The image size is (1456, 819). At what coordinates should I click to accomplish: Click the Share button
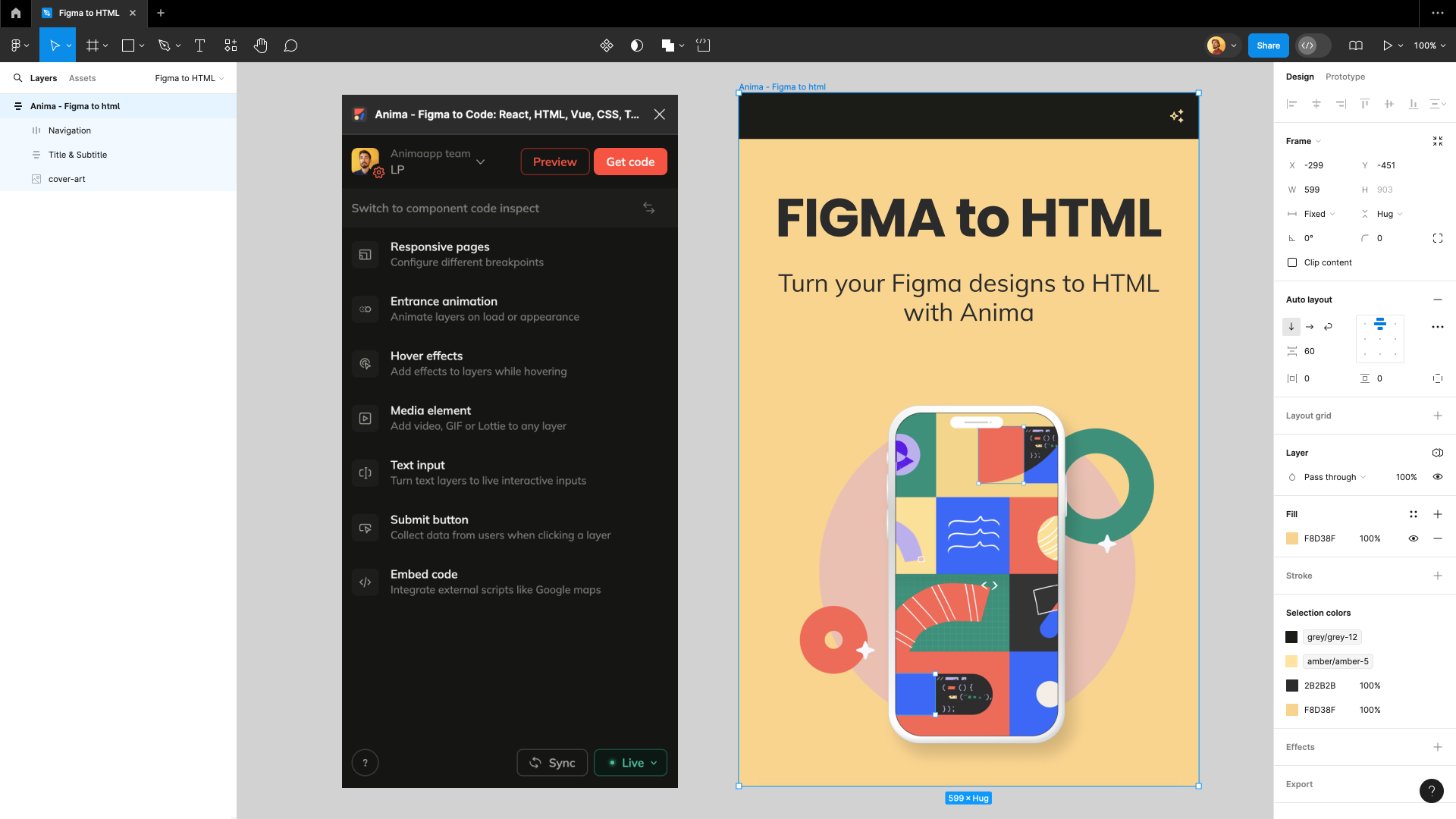pyautogui.click(x=1268, y=45)
